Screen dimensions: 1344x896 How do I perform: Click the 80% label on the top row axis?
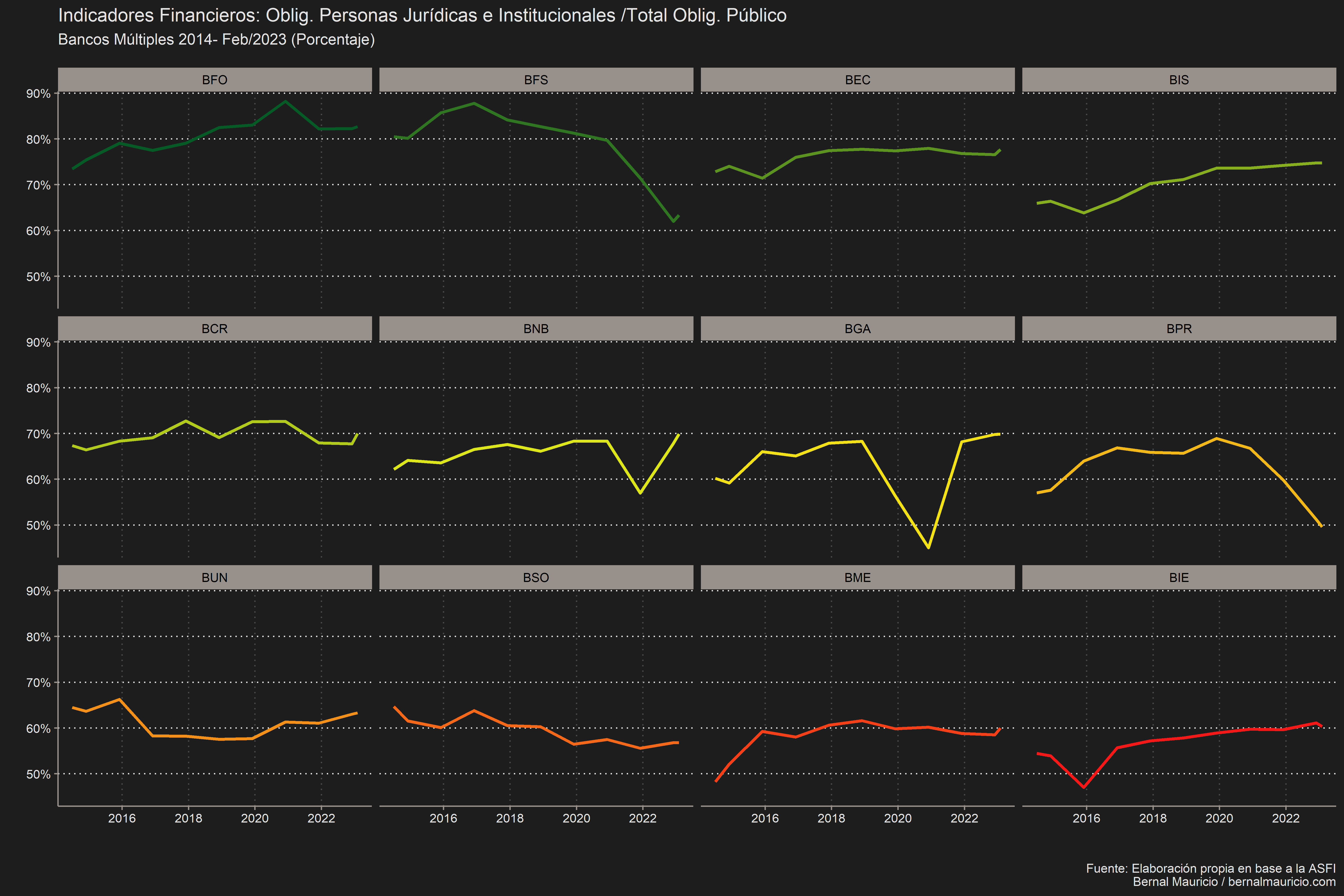tap(38, 139)
